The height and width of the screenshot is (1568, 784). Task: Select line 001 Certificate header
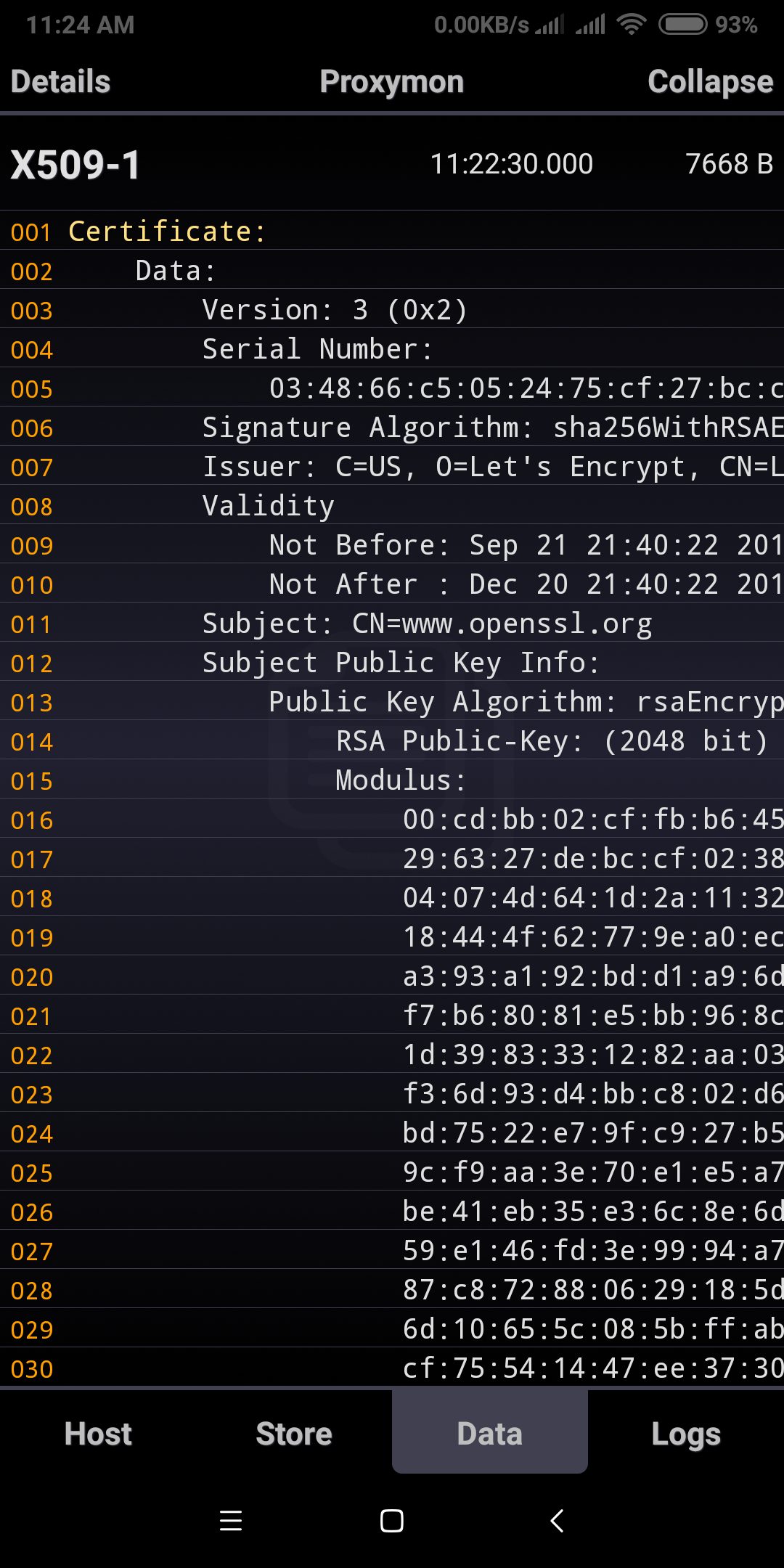(x=167, y=232)
